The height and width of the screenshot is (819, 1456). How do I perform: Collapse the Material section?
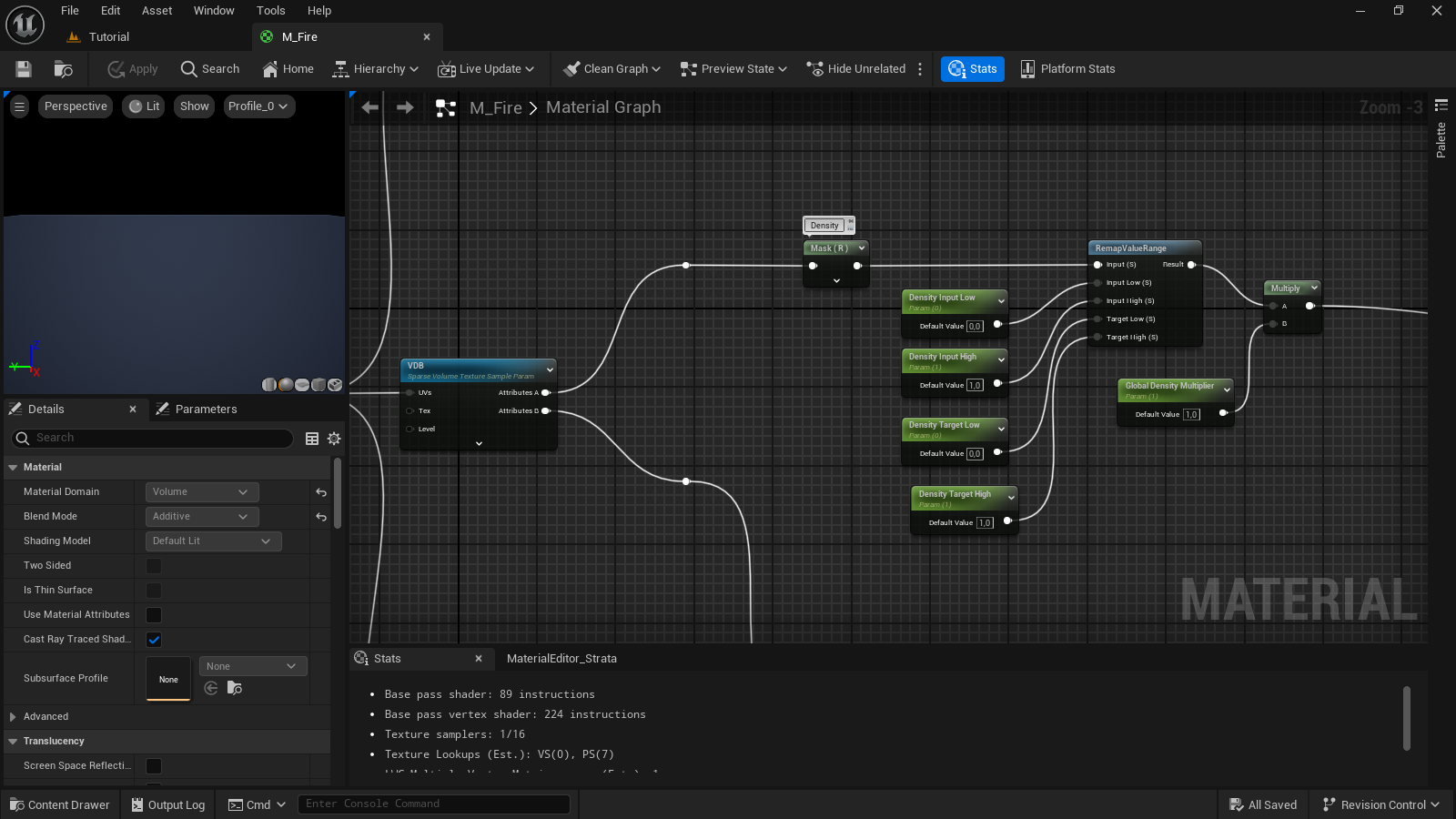(13, 468)
